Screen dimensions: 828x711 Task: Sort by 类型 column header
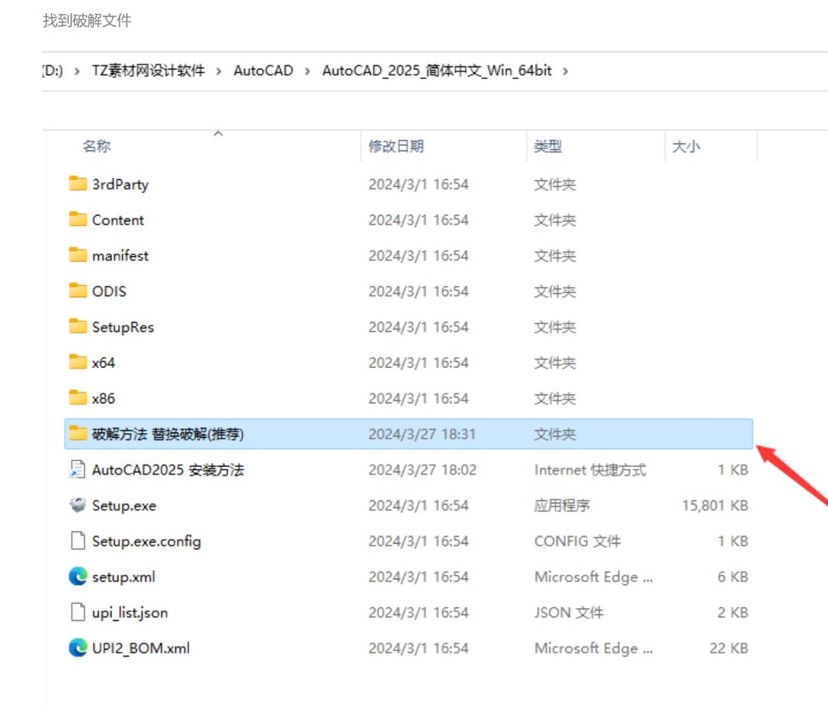click(x=548, y=146)
